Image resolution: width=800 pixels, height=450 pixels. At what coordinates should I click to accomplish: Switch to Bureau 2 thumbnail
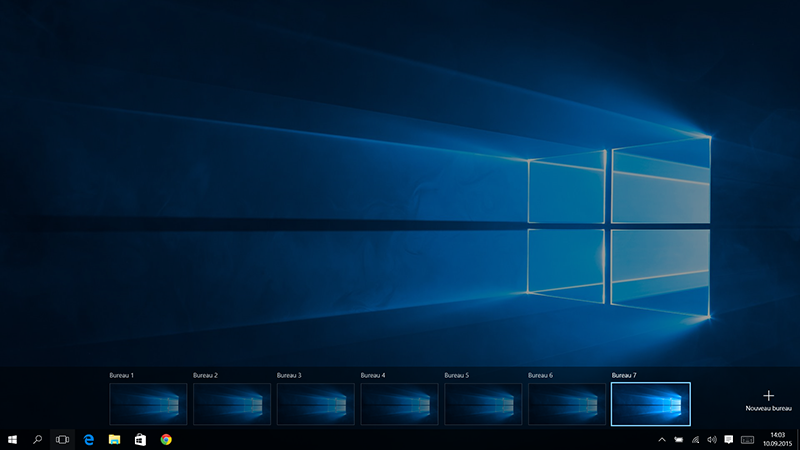(232, 404)
